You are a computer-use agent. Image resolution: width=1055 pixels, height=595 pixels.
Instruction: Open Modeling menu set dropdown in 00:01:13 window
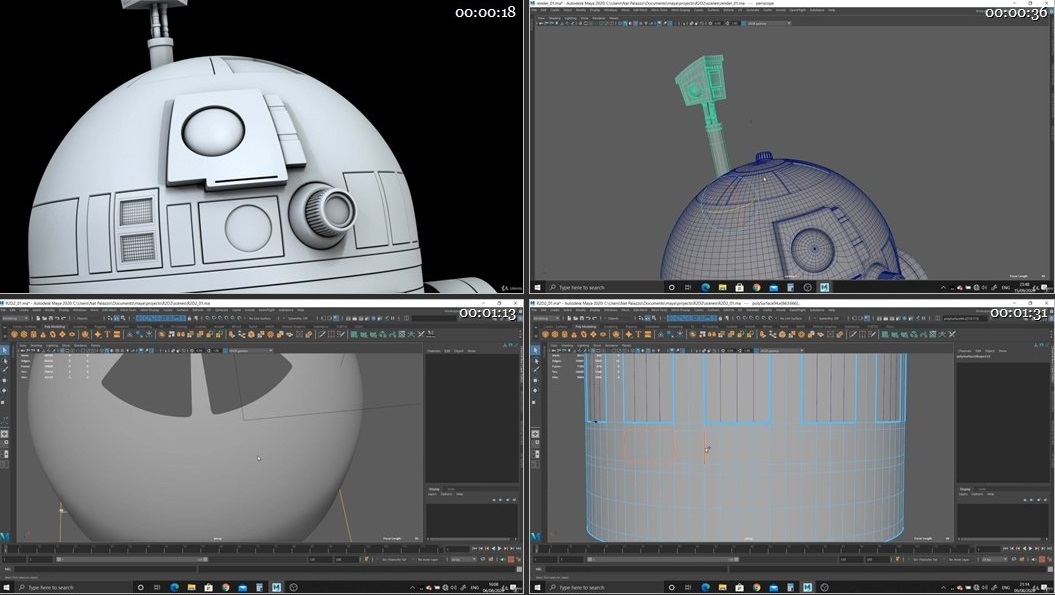pos(15,318)
